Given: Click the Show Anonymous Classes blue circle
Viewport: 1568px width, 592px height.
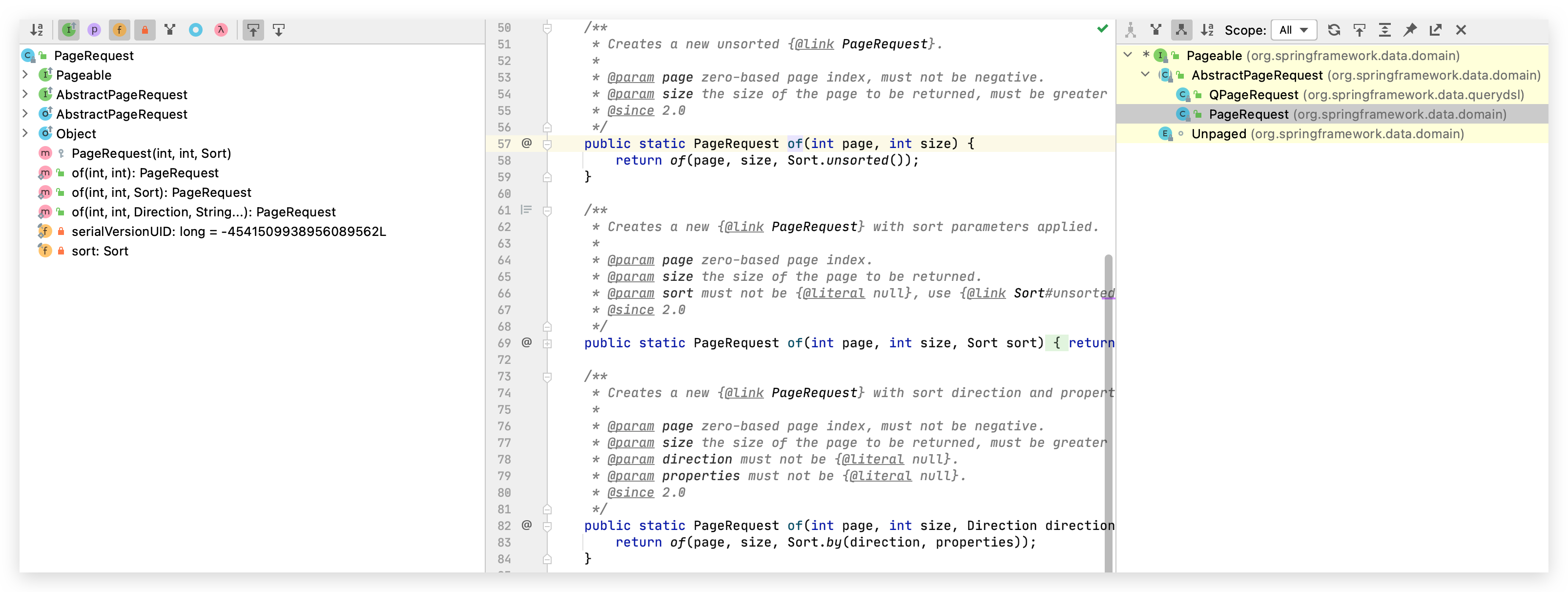Looking at the screenshot, I should click(x=195, y=30).
